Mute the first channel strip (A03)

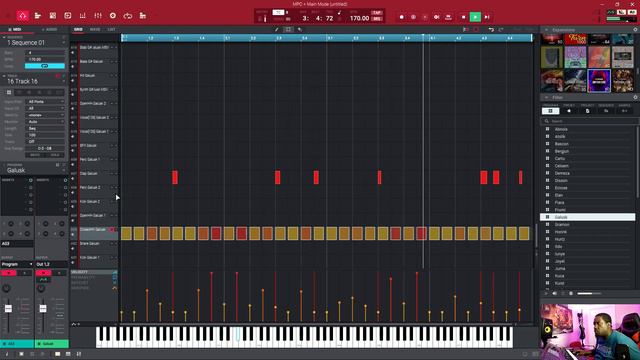click(9, 273)
